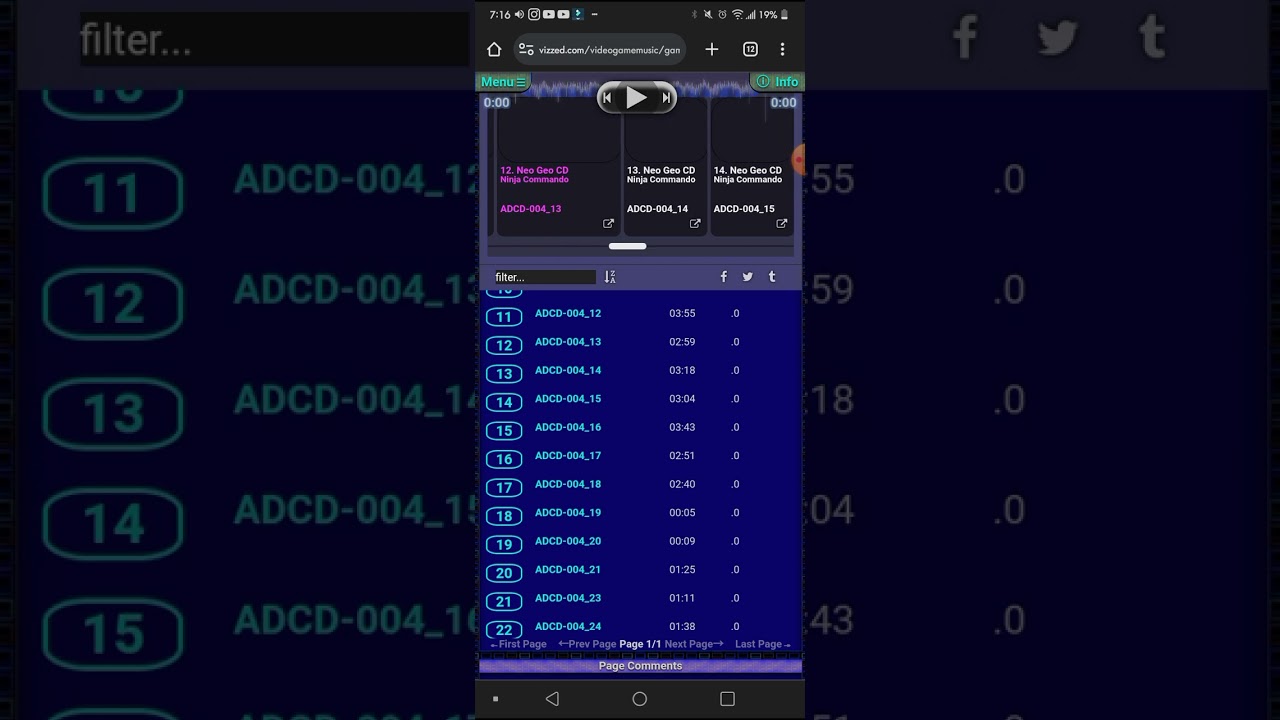The image size is (1280, 720).
Task: Select track number 14 badge
Action: 504,402
